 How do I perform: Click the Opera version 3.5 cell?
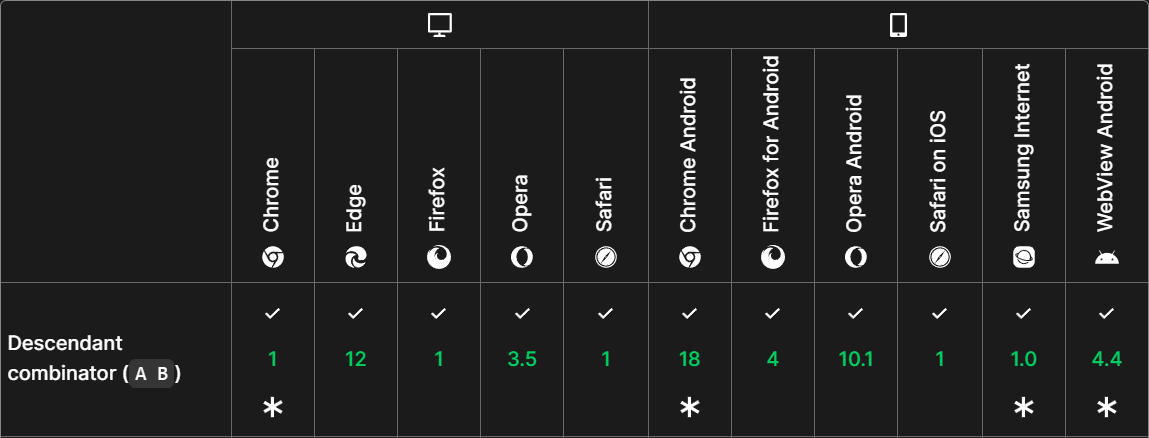click(x=522, y=359)
